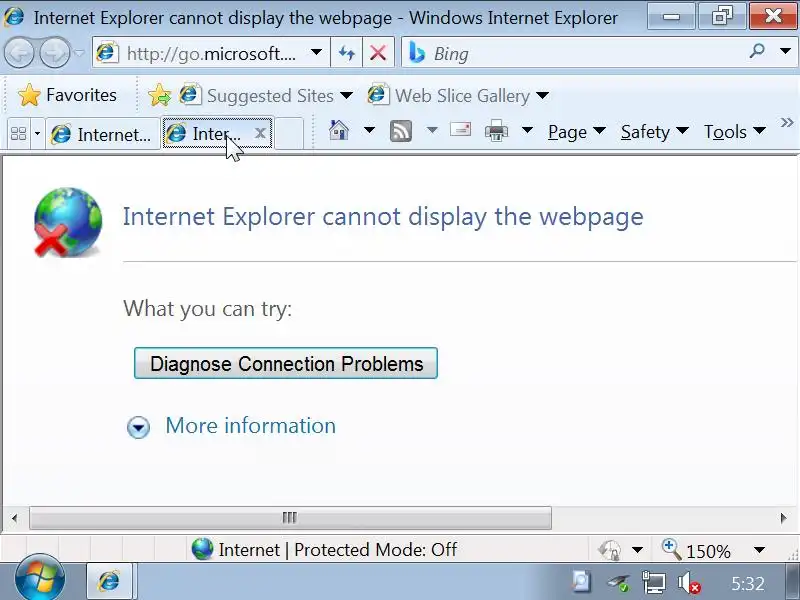Stop loading with the red X icon
Screen dimensions: 800x600
click(378, 53)
